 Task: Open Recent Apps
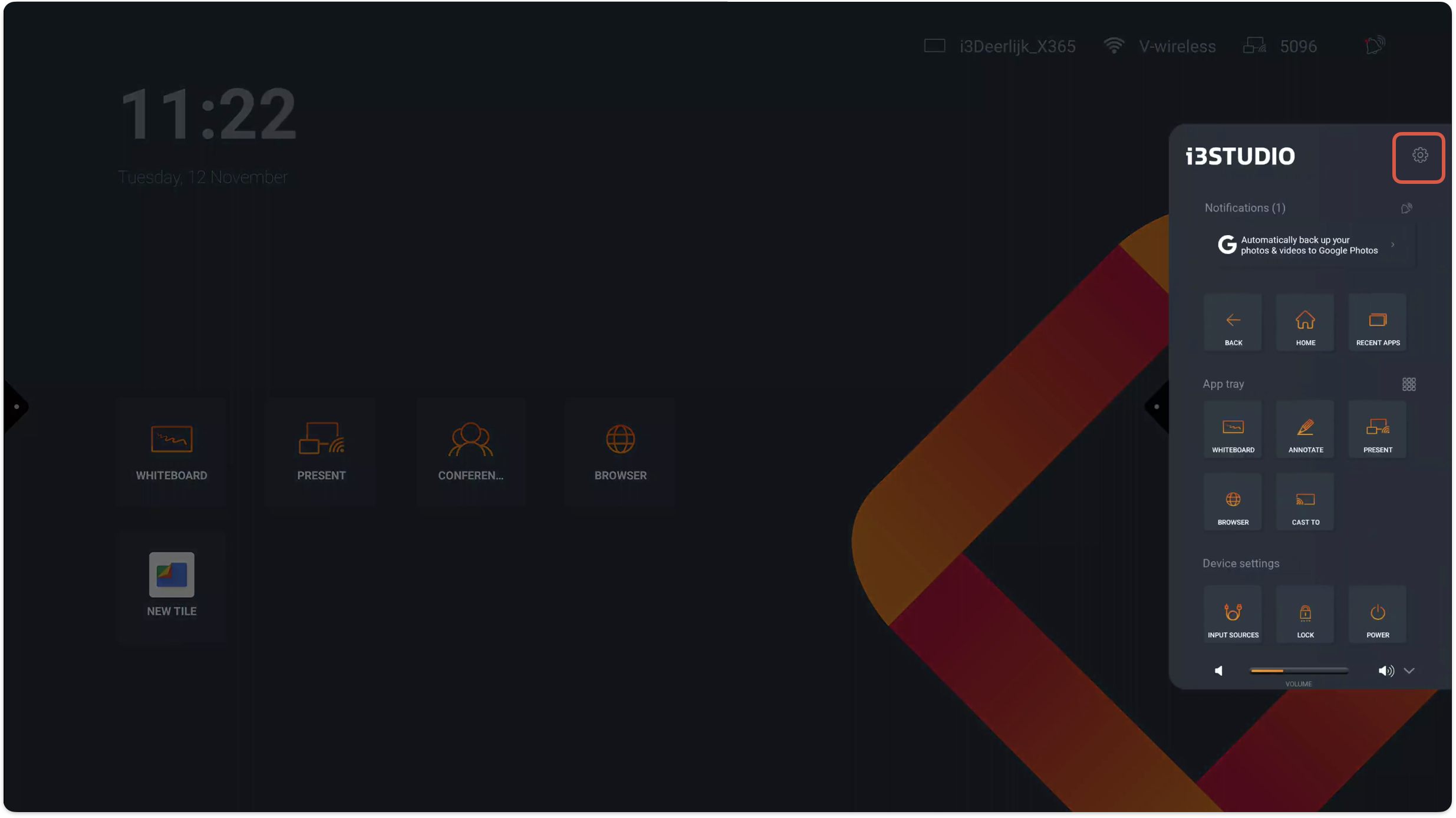coord(1378,324)
